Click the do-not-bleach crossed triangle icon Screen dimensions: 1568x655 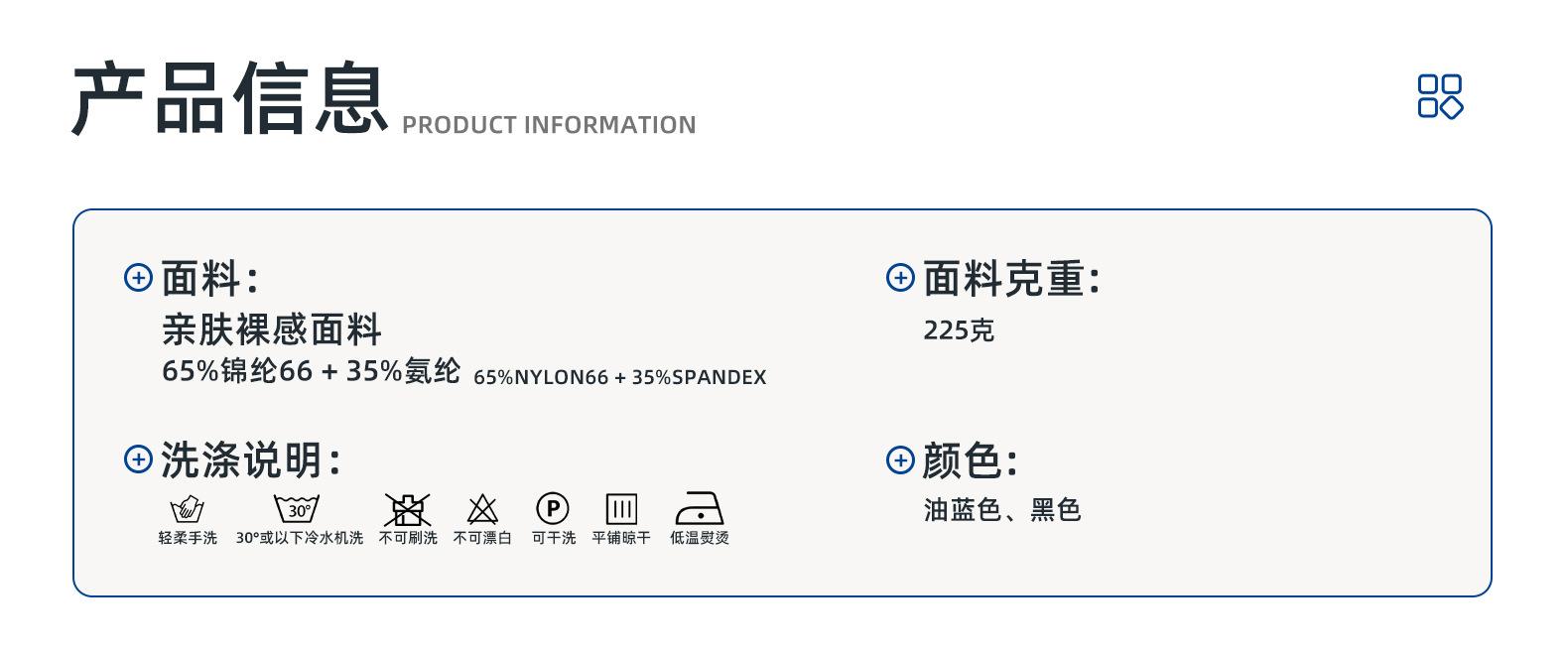pos(482,509)
